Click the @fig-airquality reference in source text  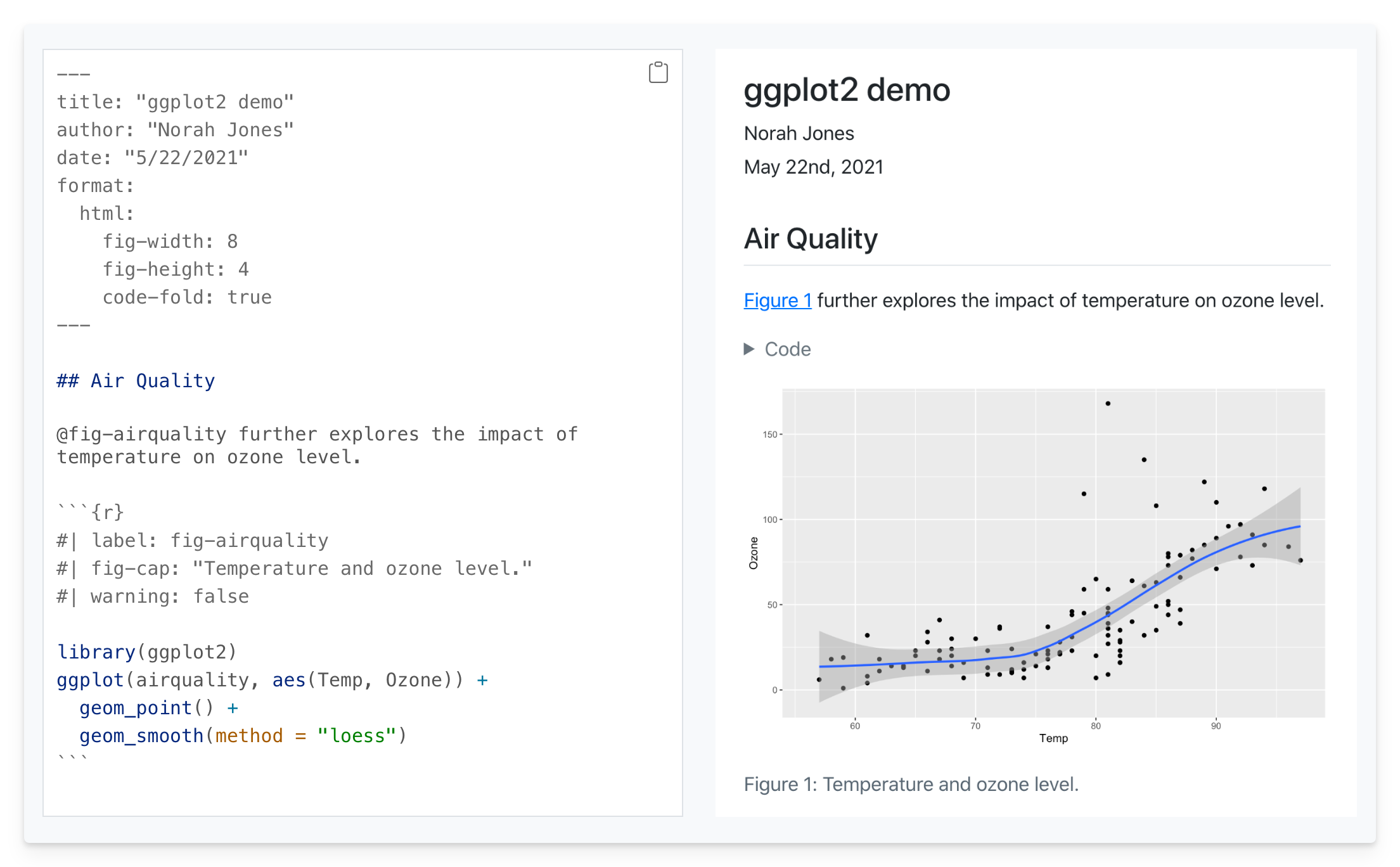(x=141, y=434)
